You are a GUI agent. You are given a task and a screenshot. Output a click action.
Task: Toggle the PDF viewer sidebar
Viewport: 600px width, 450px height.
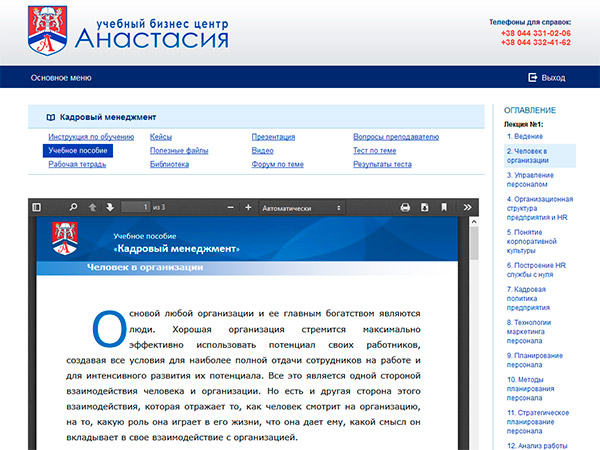37,207
